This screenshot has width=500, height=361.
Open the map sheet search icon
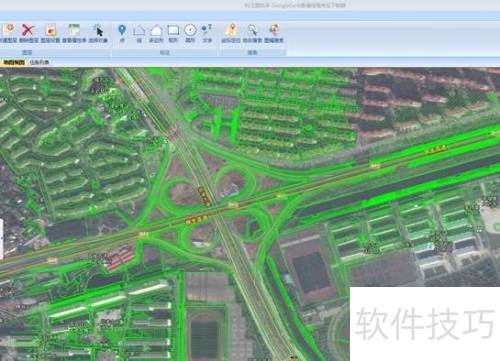[274, 30]
